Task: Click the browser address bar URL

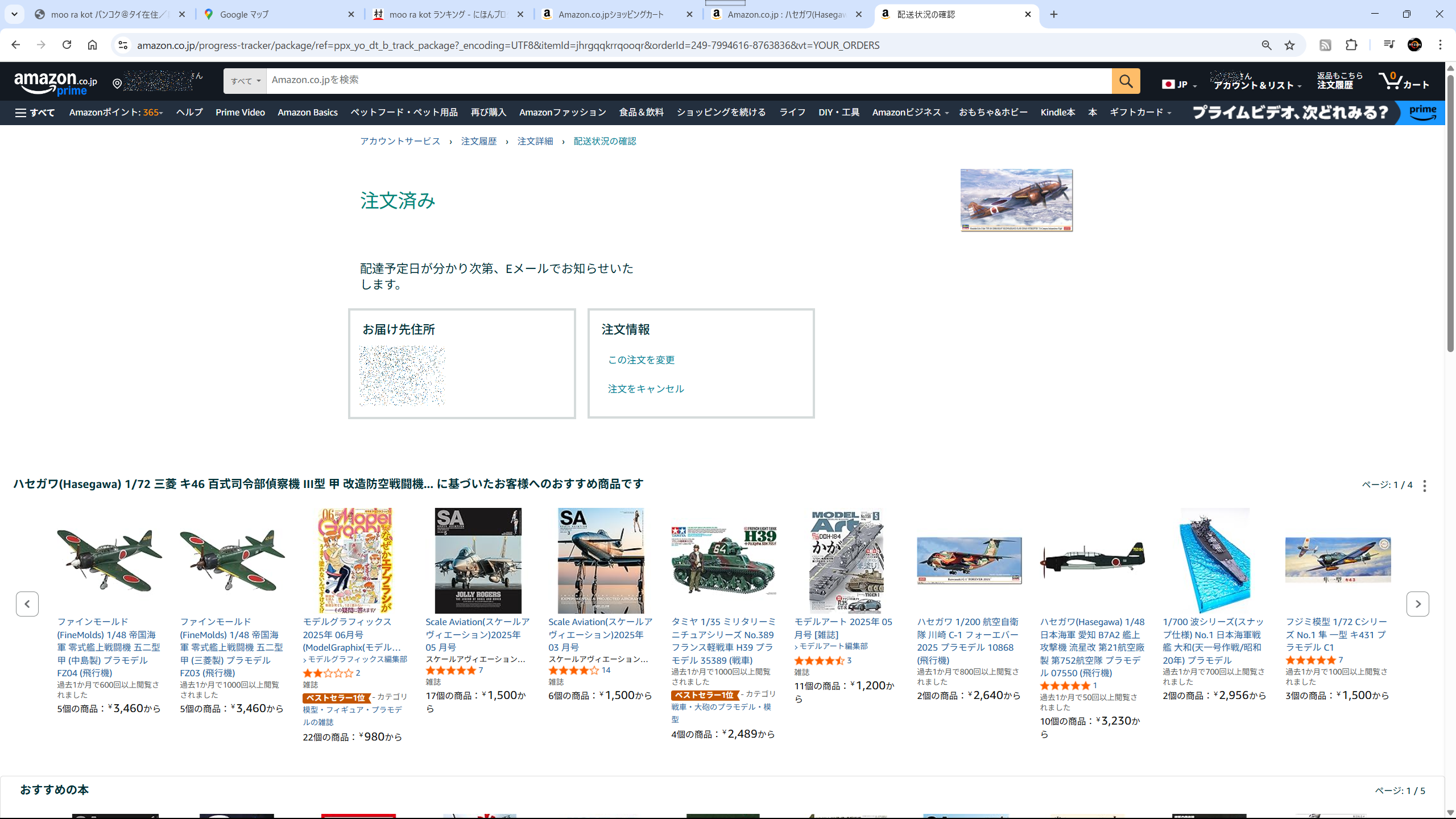Action: (508, 45)
